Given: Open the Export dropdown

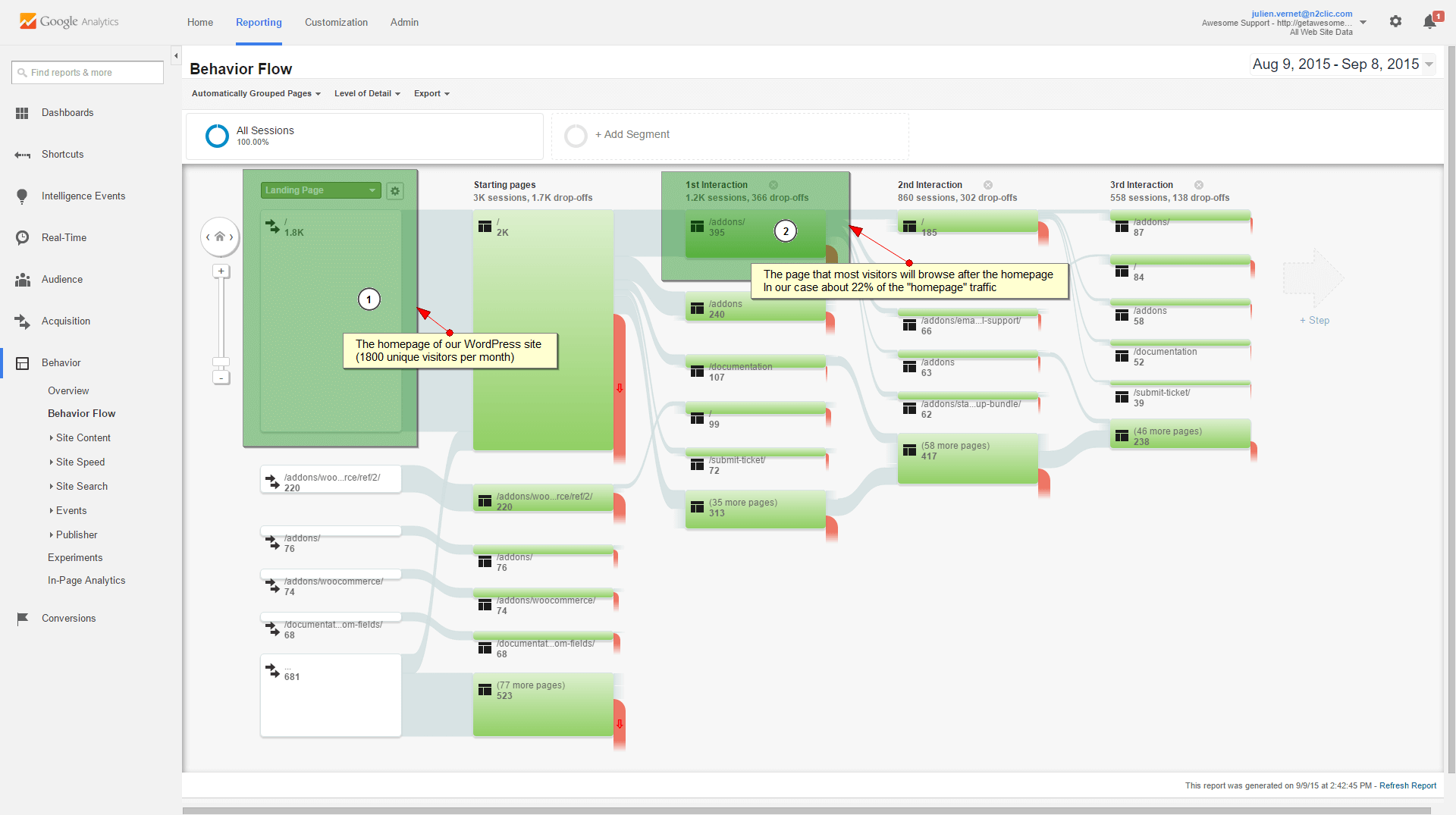Looking at the screenshot, I should (x=431, y=94).
